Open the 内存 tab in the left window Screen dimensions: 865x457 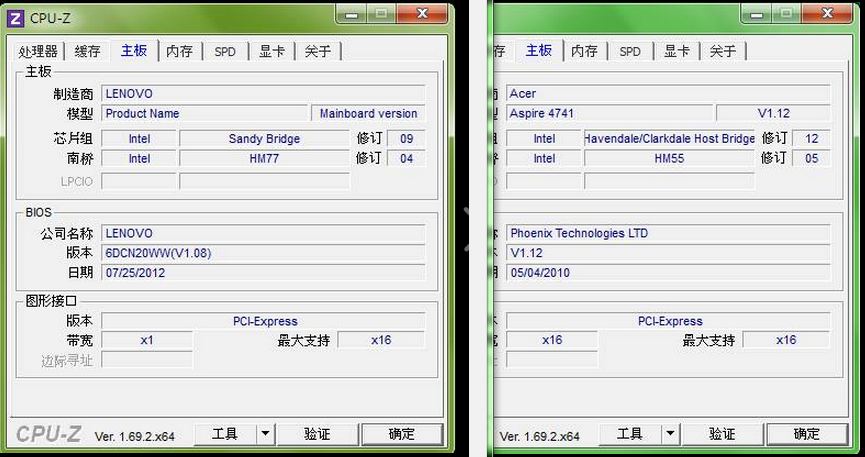tap(179, 51)
